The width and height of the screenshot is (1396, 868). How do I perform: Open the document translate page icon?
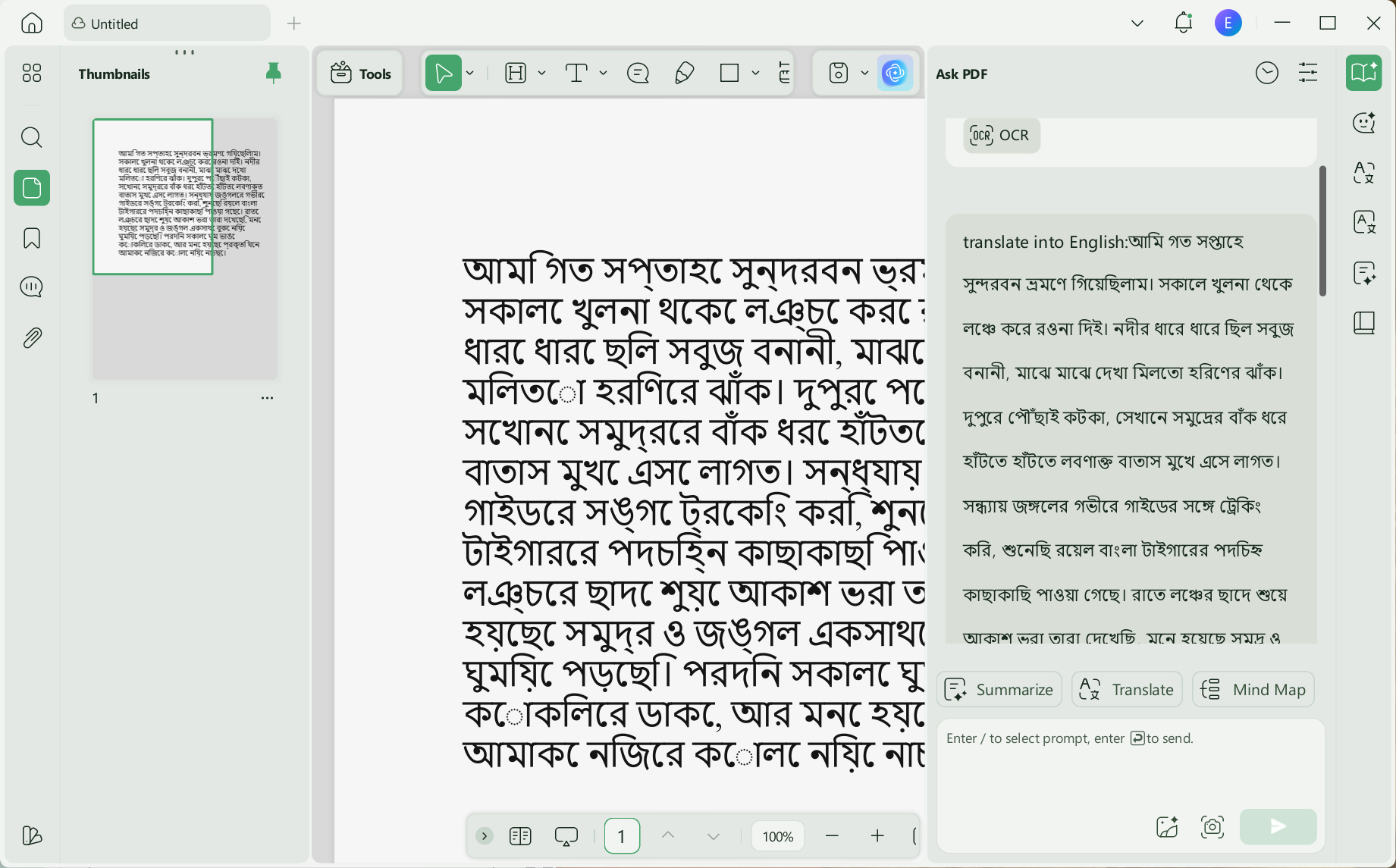[x=1364, y=223]
